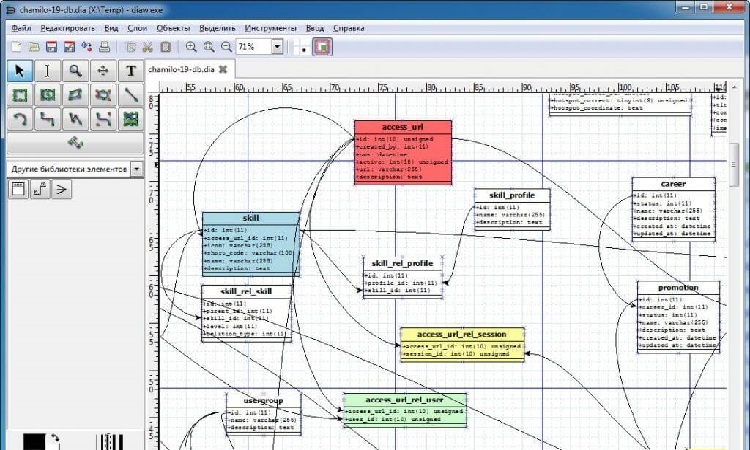Click the promotion table title
The width and height of the screenshot is (750, 450).
pyautogui.click(x=678, y=288)
